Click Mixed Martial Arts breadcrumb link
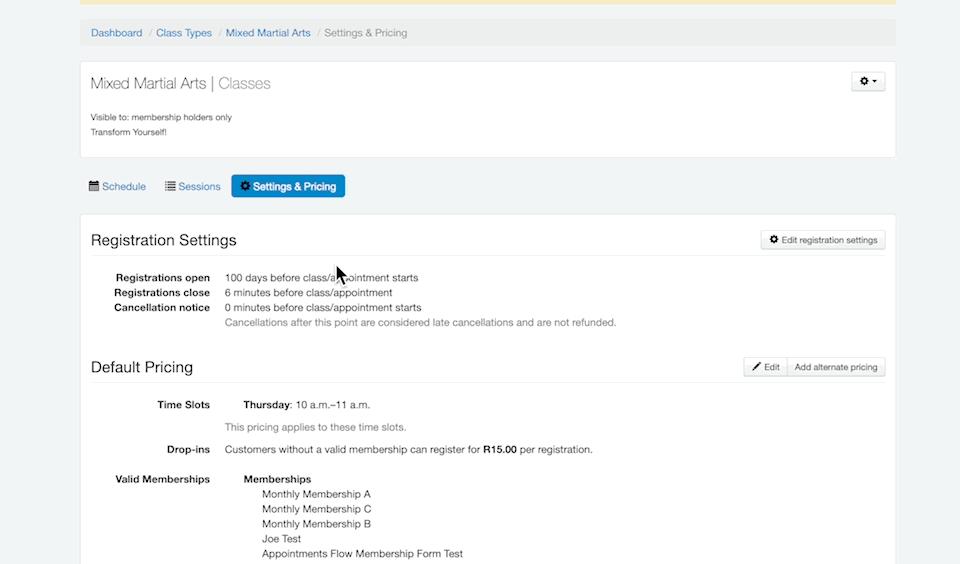Viewport: 960px width, 564px height. (x=268, y=33)
